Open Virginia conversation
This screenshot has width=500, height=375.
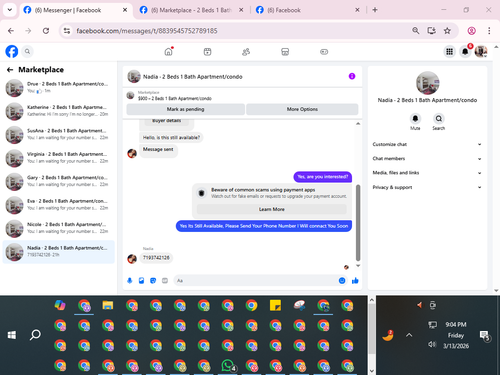(x=59, y=158)
